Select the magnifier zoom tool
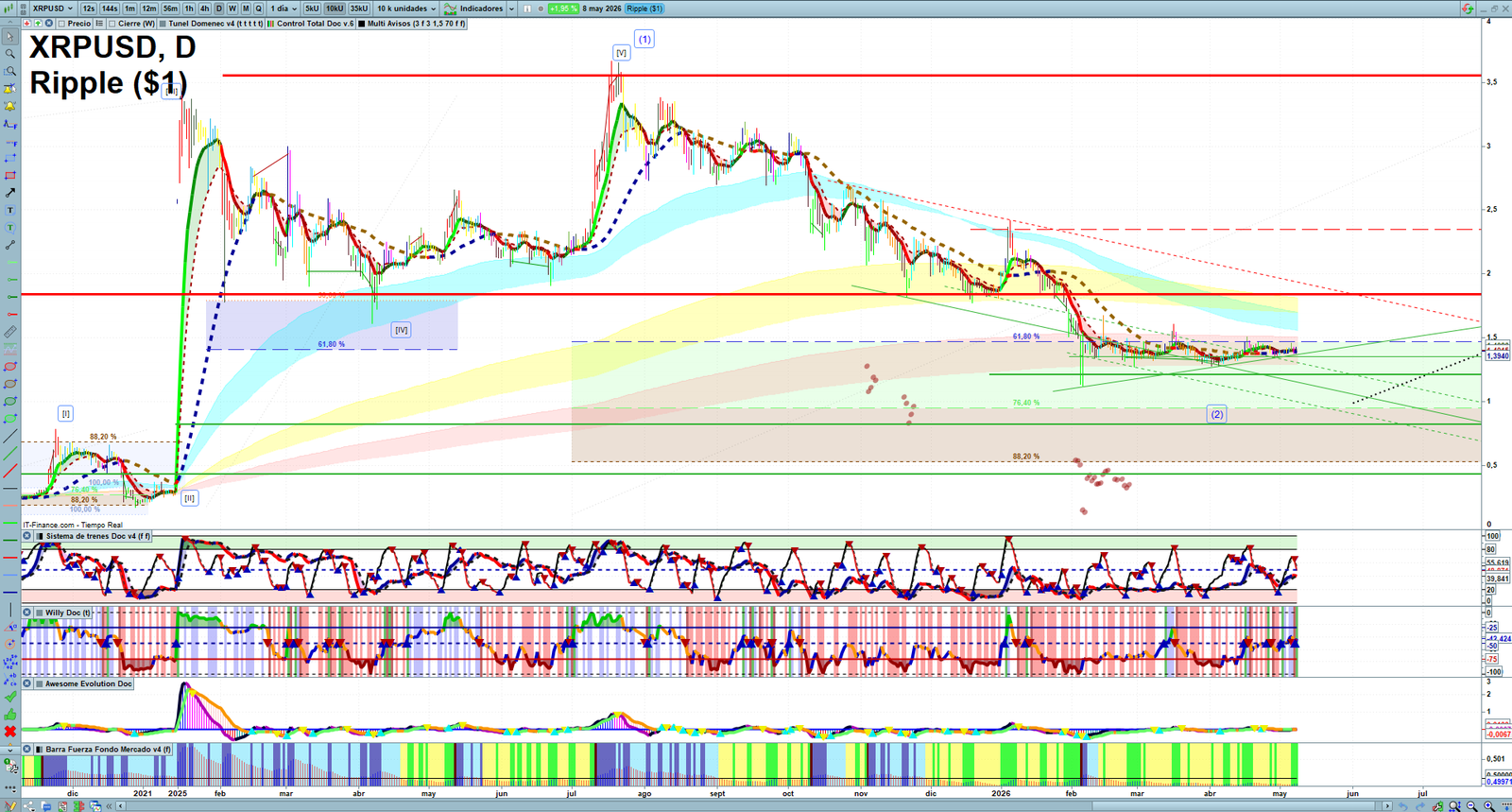 point(10,54)
